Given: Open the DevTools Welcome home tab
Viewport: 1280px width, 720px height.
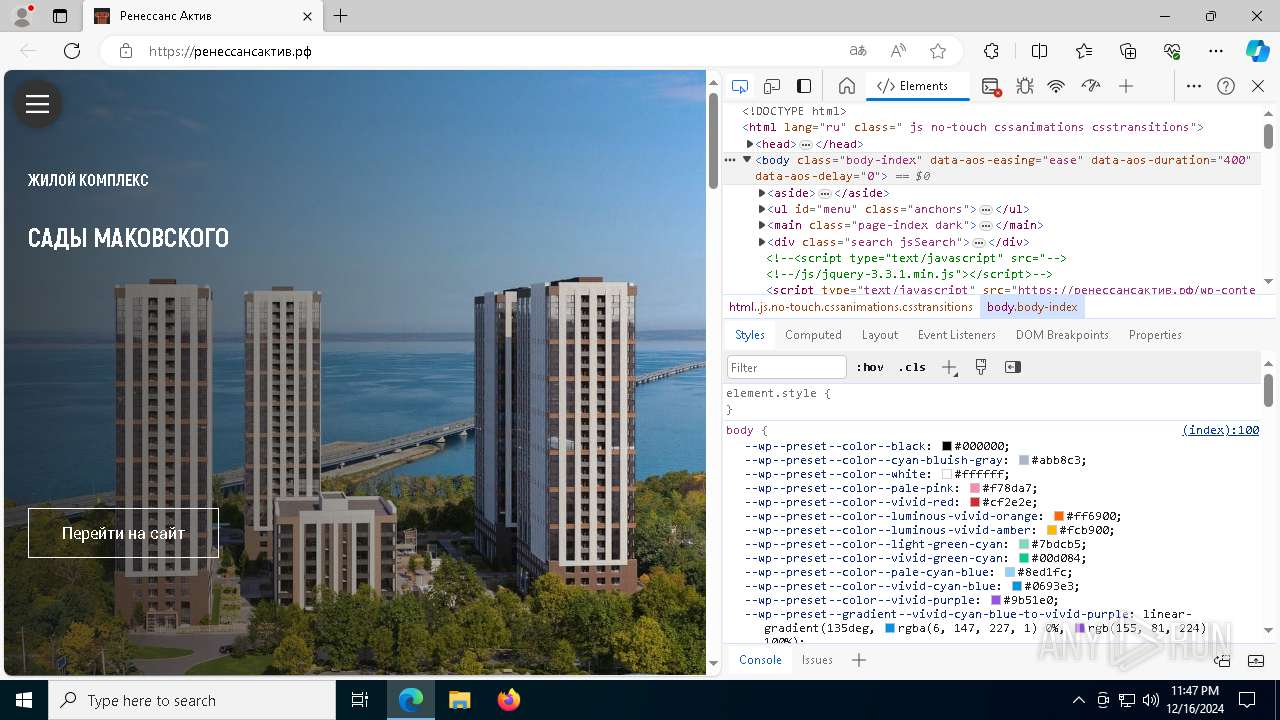Looking at the screenshot, I should click(847, 86).
